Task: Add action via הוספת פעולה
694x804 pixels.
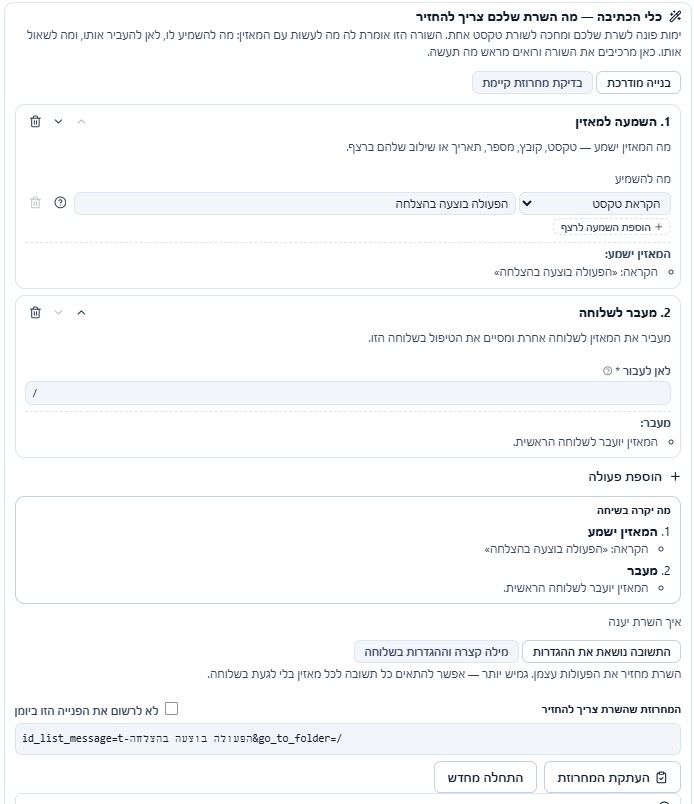Action: pos(634,477)
